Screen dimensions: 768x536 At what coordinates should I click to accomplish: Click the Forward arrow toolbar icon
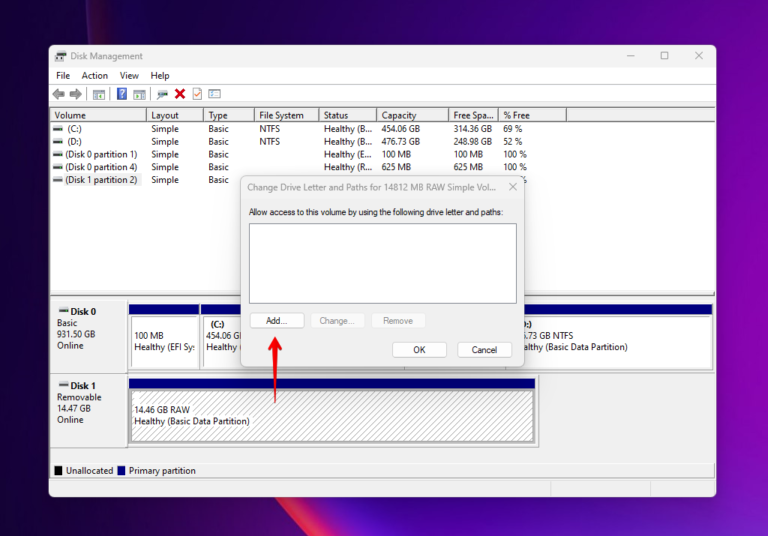75,94
